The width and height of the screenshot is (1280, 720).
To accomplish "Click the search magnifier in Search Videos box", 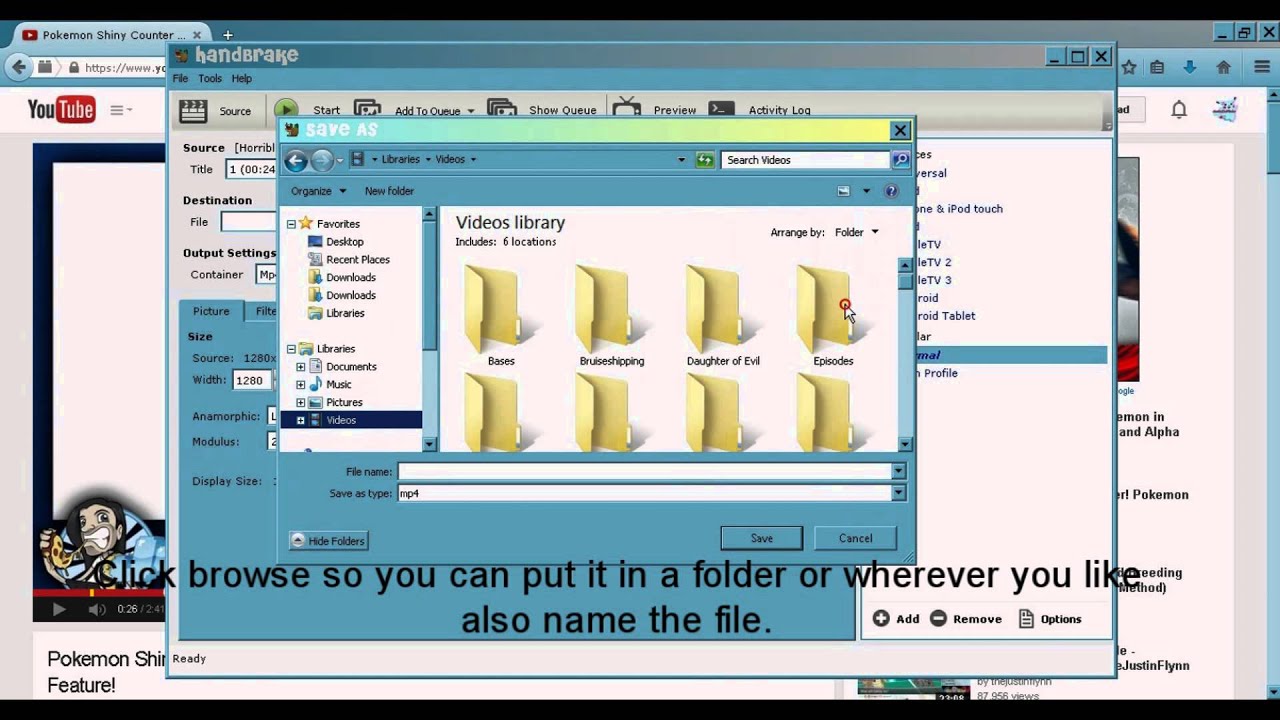I will (x=901, y=160).
